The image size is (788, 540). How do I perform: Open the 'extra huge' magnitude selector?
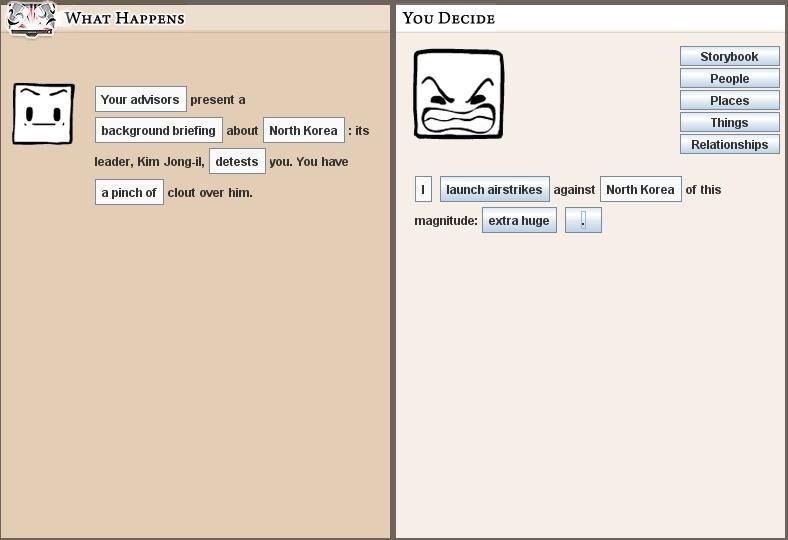pos(519,221)
